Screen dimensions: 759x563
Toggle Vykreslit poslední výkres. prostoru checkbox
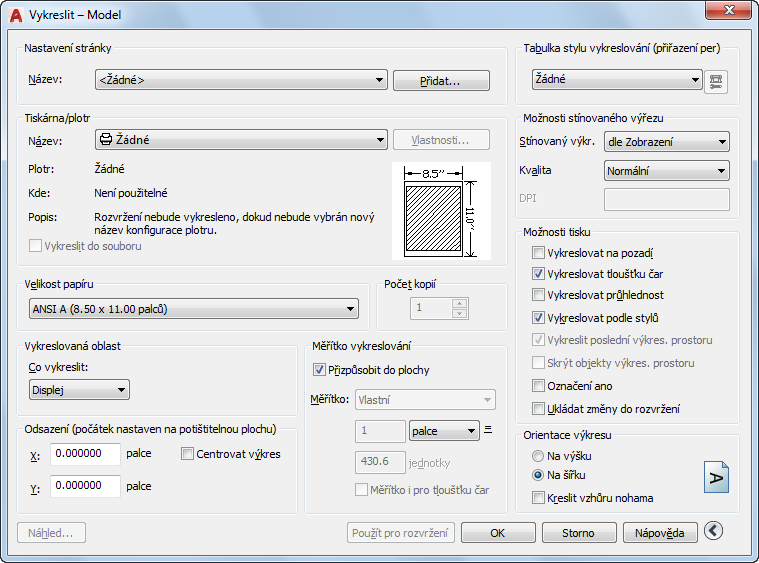point(538,339)
